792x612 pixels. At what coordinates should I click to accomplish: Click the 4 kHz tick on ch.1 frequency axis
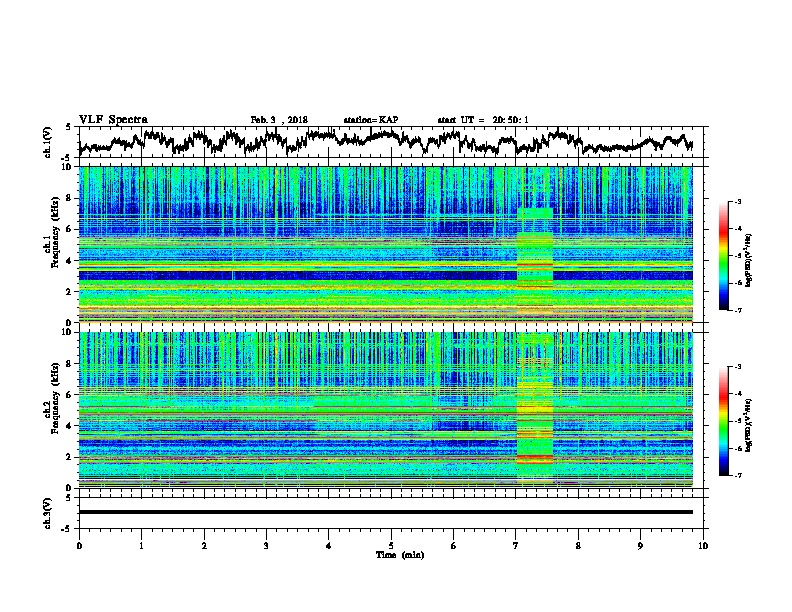pyautogui.click(x=71, y=261)
